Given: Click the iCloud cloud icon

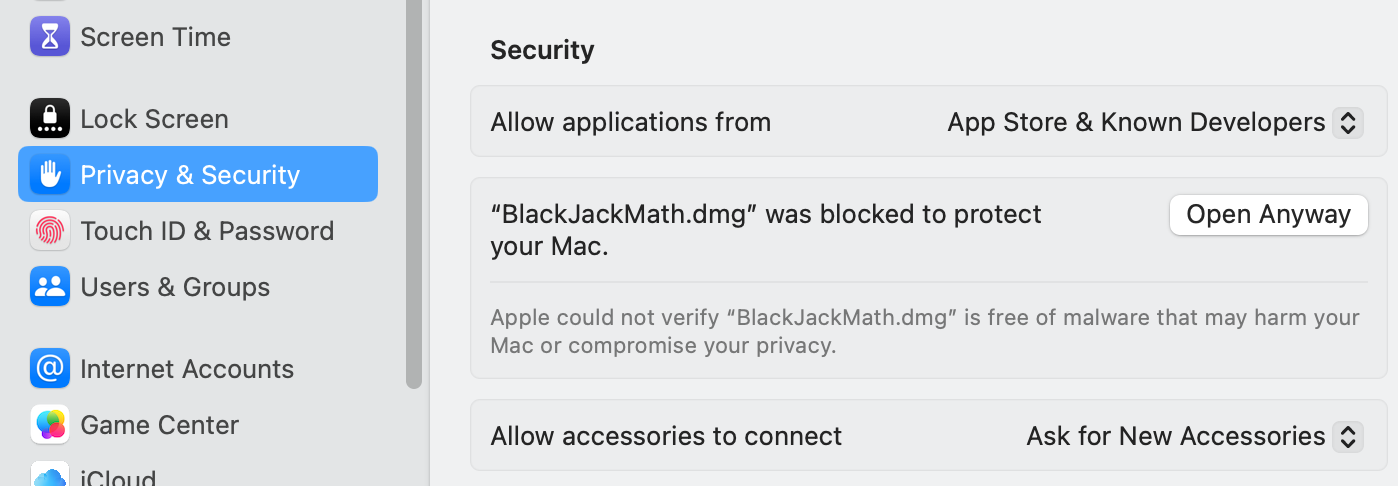Looking at the screenshot, I should [x=49, y=475].
